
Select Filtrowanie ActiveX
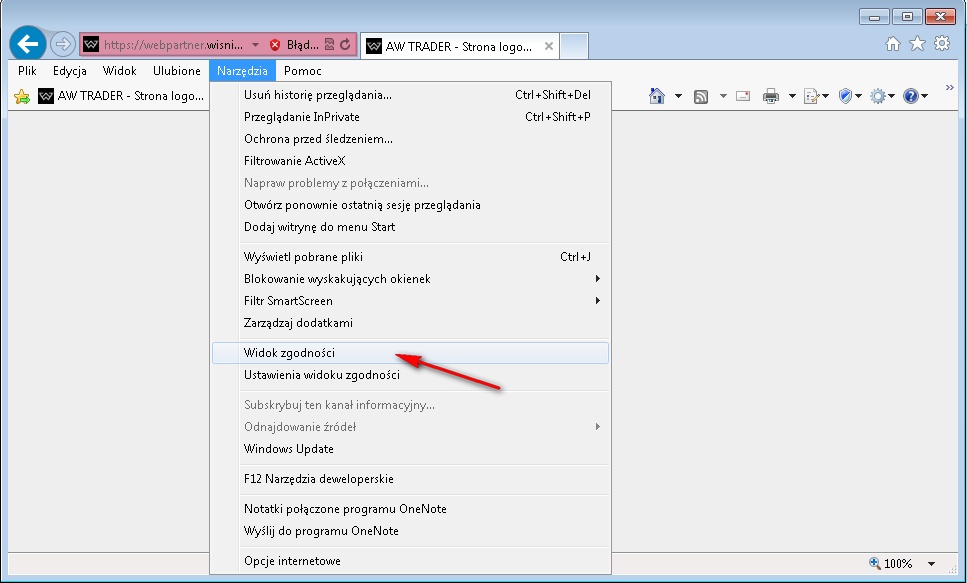point(410,161)
